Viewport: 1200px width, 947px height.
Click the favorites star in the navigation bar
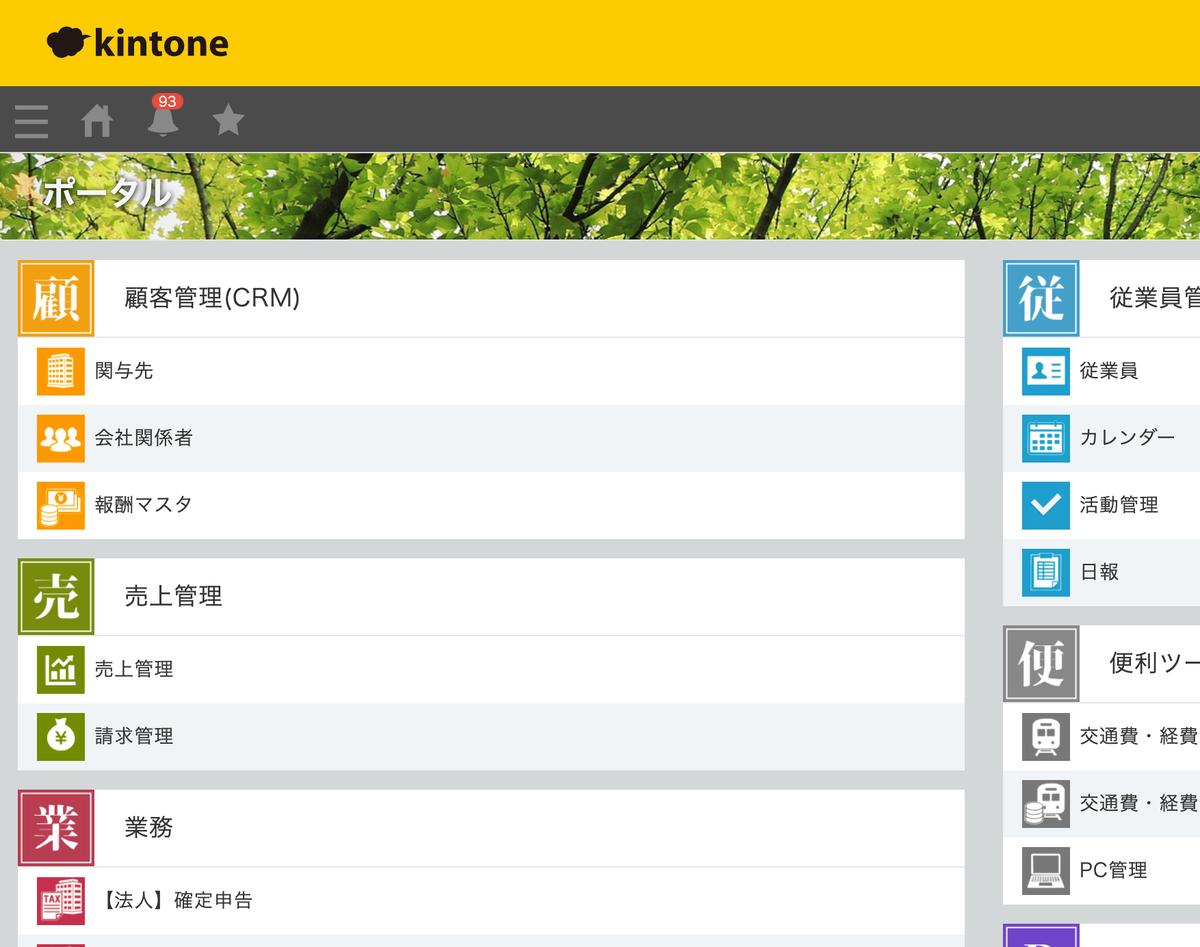(228, 120)
